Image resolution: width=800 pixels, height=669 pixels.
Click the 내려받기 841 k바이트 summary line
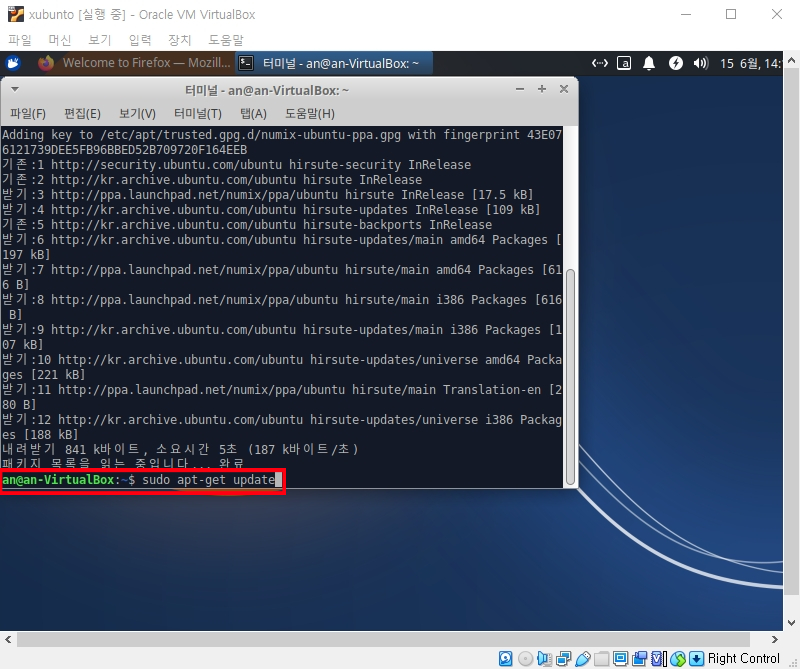point(180,450)
